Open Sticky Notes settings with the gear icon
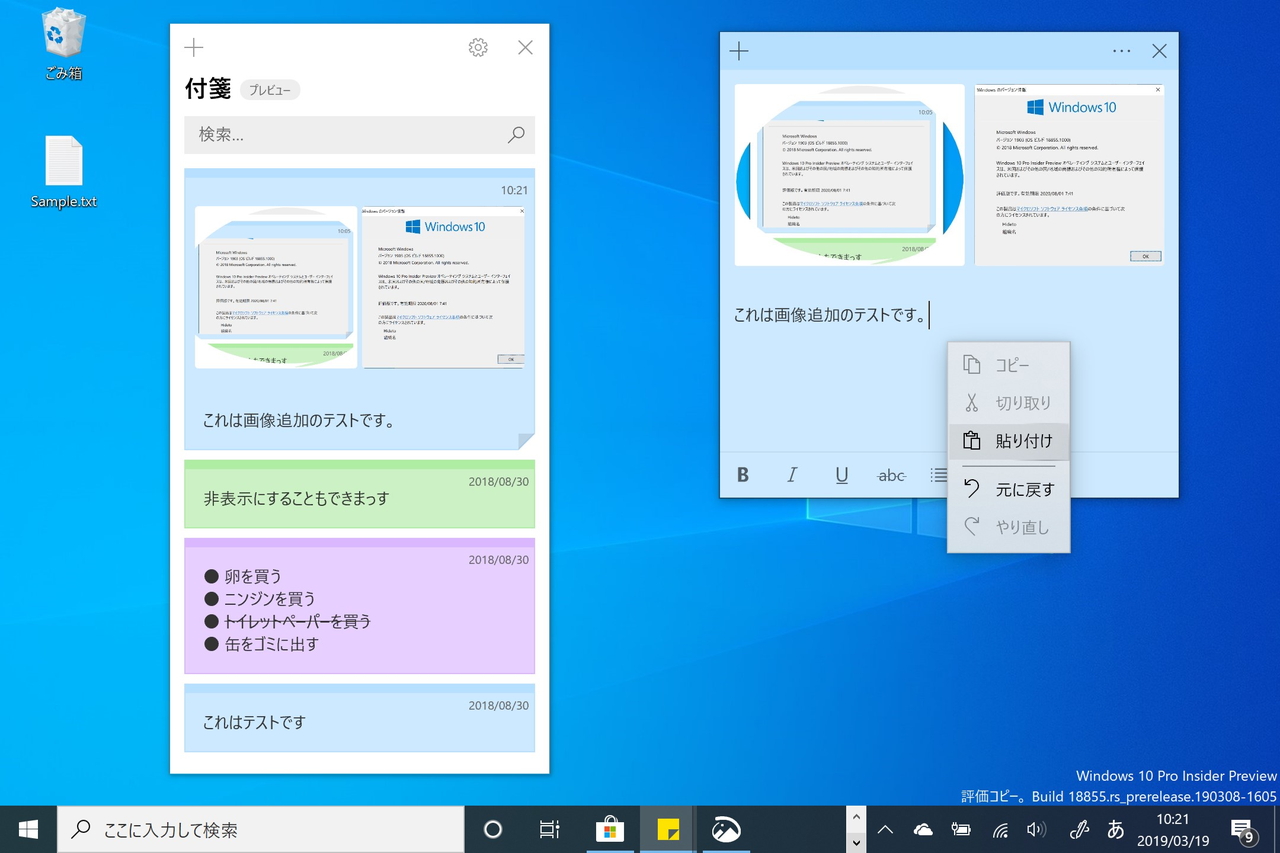1280x853 pixels. coord(477,47)
